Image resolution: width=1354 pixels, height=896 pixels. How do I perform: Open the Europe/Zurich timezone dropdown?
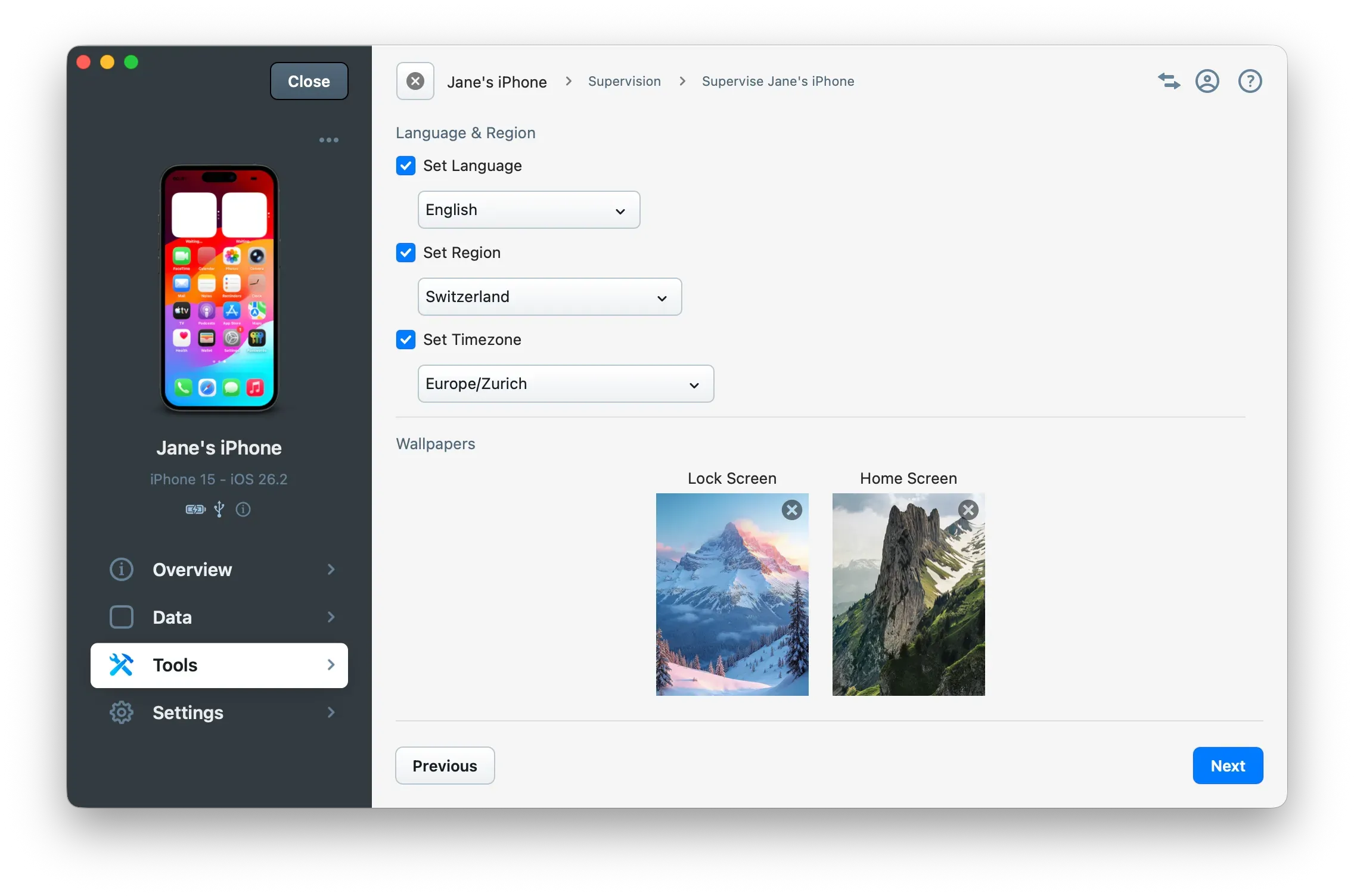[566, 384]
